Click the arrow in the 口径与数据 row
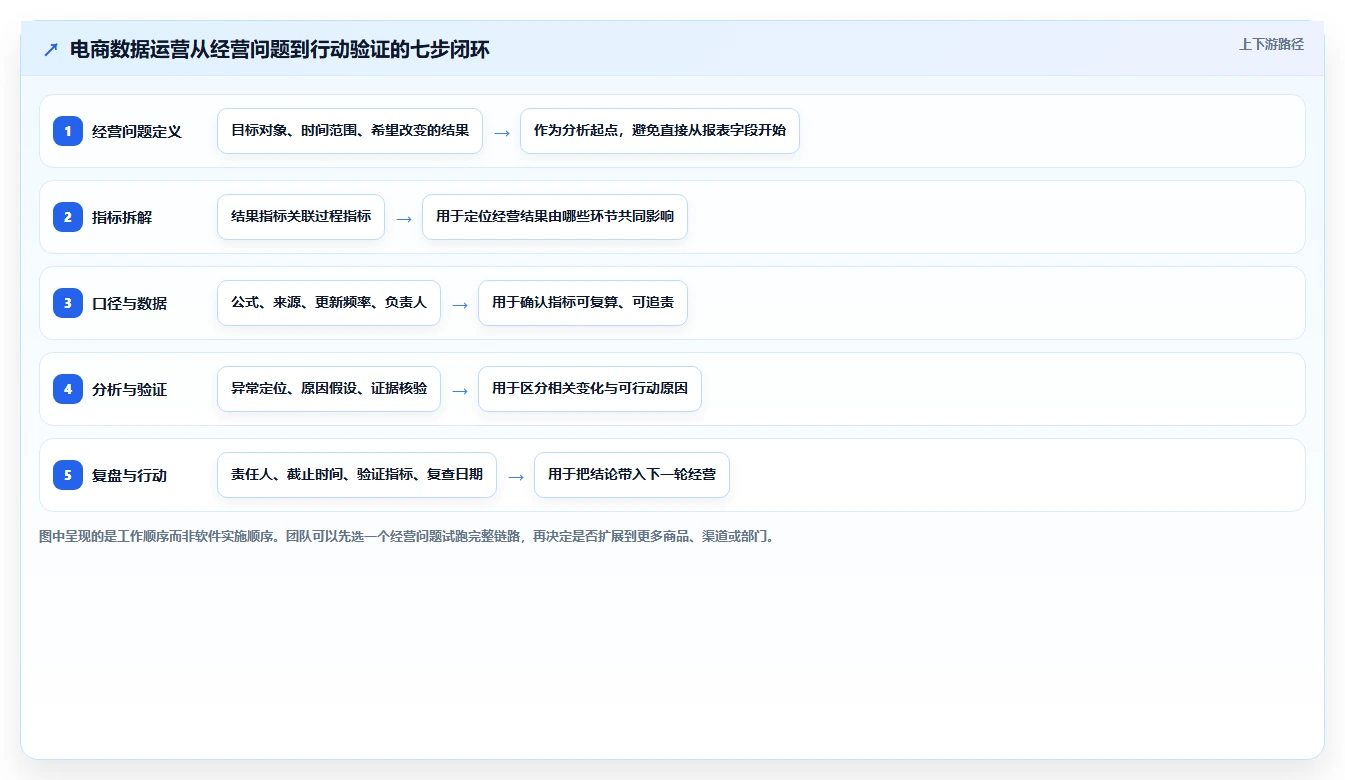This screenshot has height=780, width=1345. pyautogui.click(x=460, y=304)
